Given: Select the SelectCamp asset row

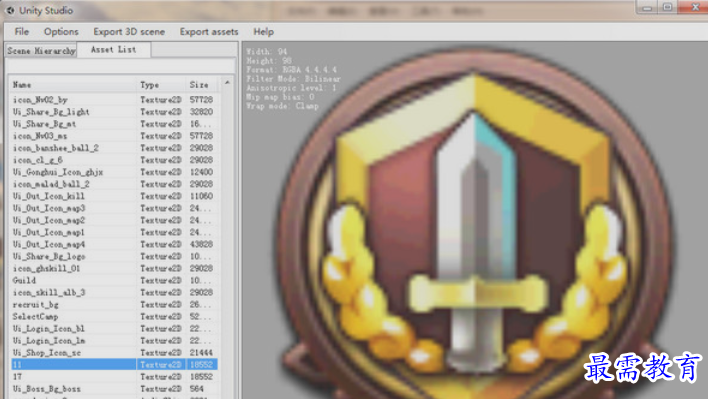Looking at the screenshot, I should tap(114, 316).
